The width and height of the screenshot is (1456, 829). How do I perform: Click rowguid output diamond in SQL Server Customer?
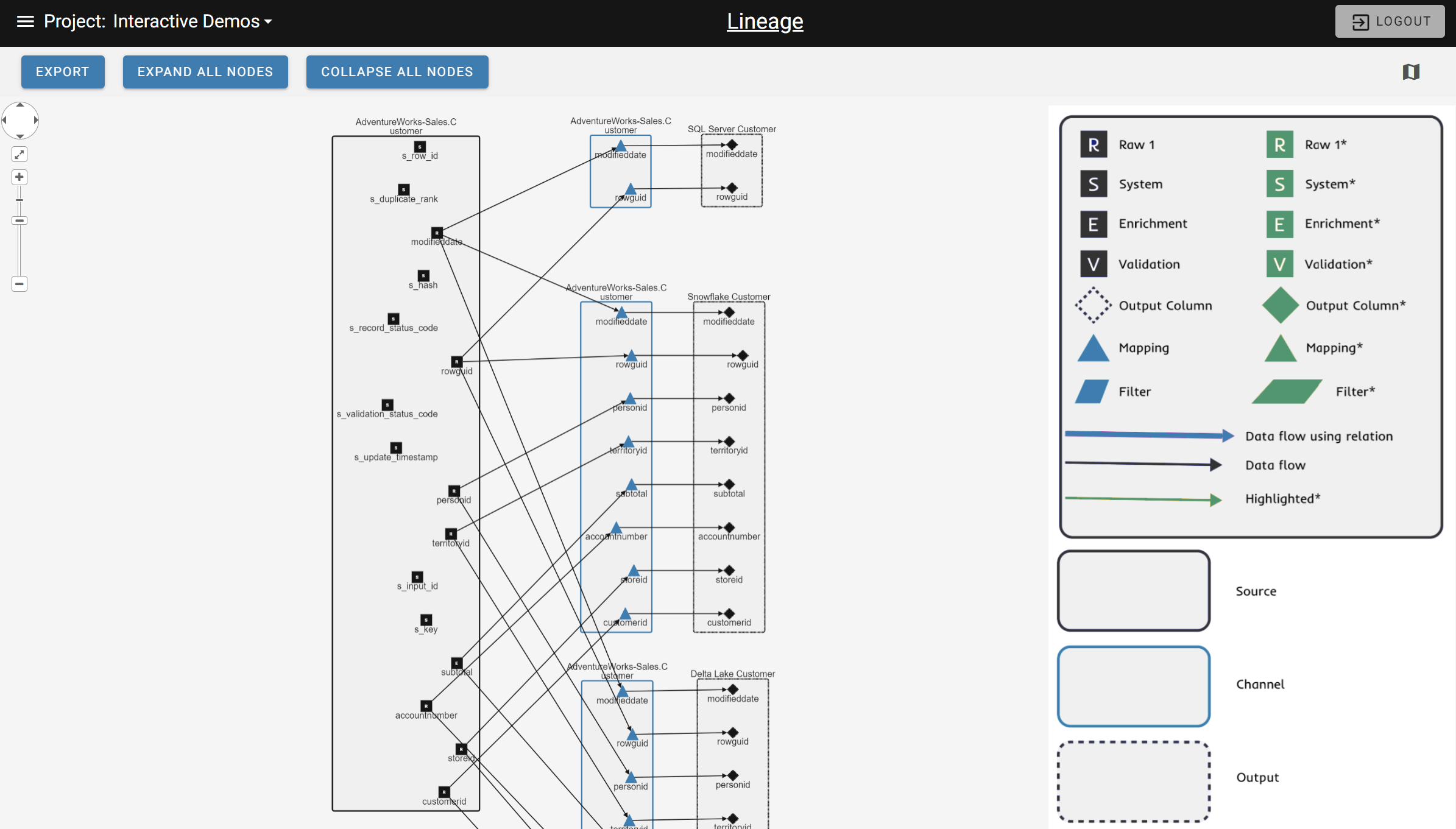pos(732,188)
